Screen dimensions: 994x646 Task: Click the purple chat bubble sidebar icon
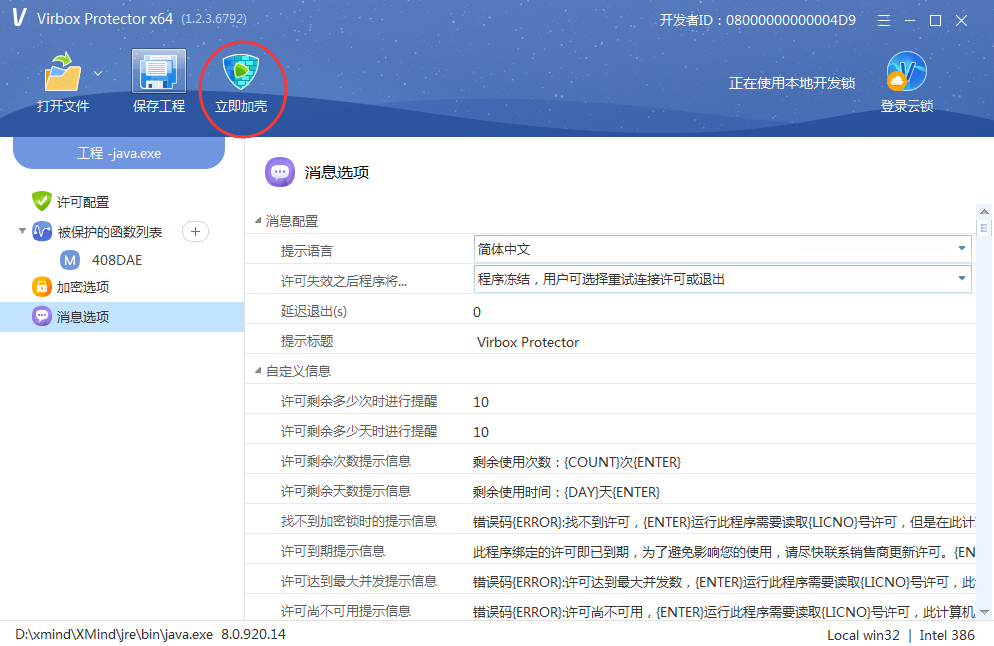tap(42, 316)
